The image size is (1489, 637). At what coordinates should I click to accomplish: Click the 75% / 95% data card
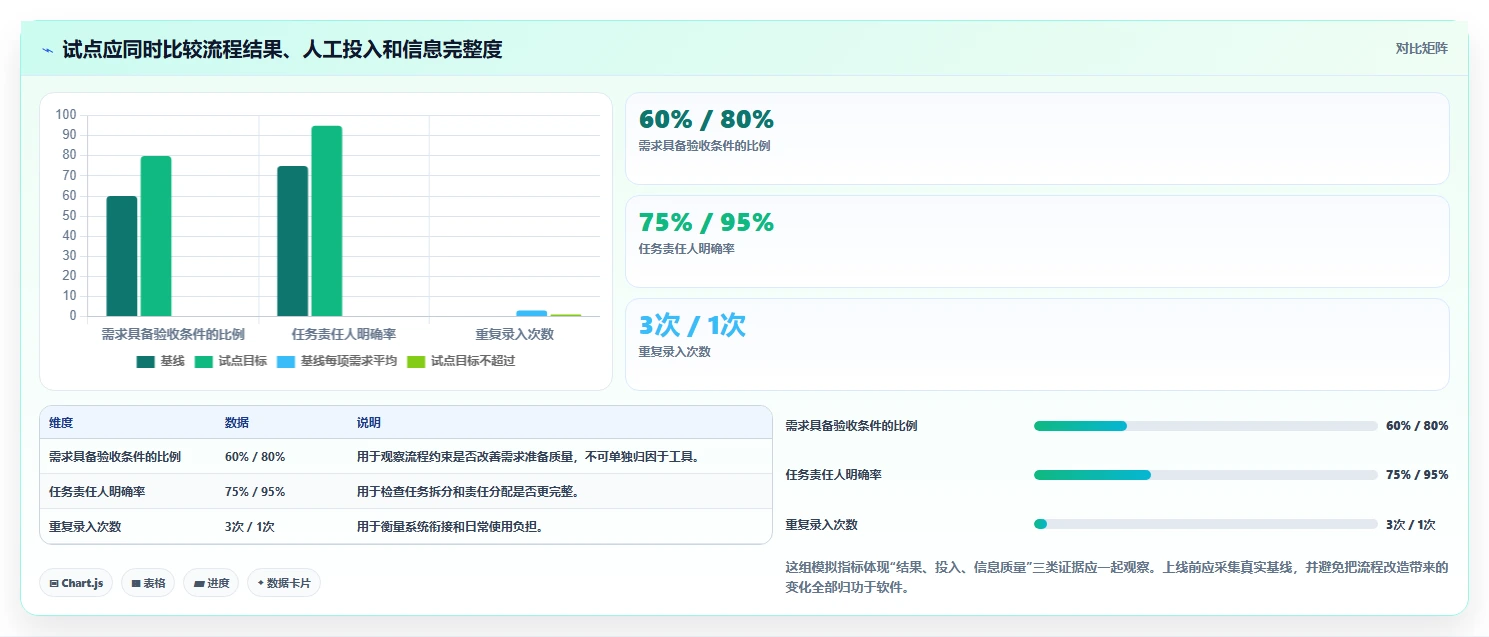point(1037,242)
